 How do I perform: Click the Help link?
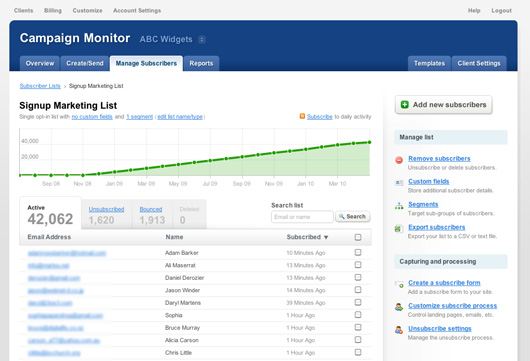474,10
